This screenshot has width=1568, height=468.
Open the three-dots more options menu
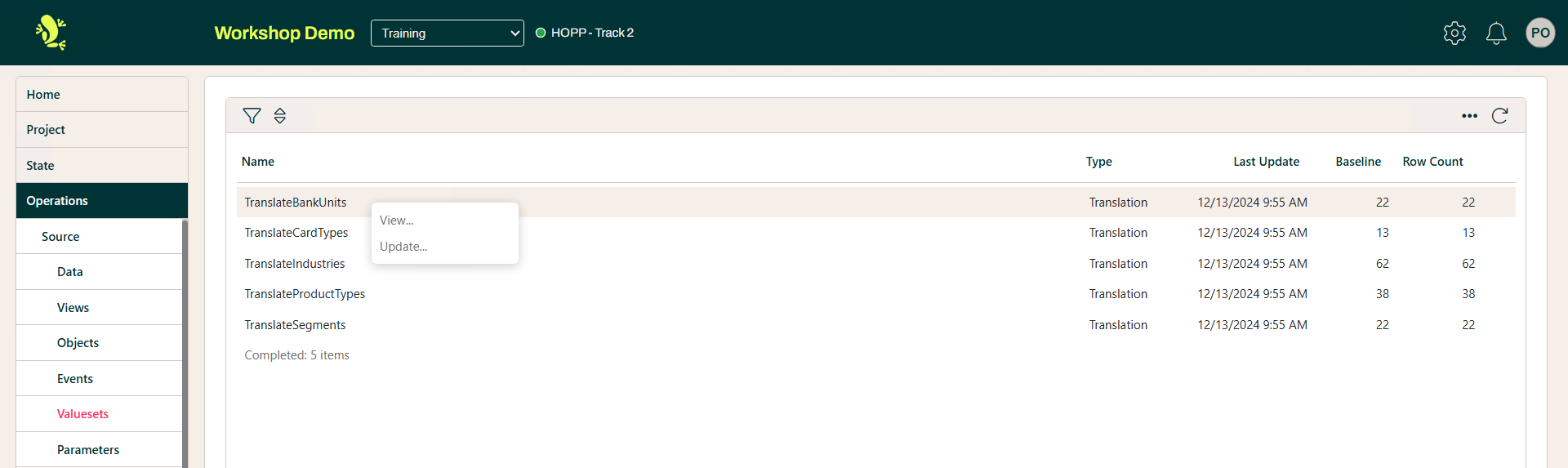click(x=1469, y=116)
